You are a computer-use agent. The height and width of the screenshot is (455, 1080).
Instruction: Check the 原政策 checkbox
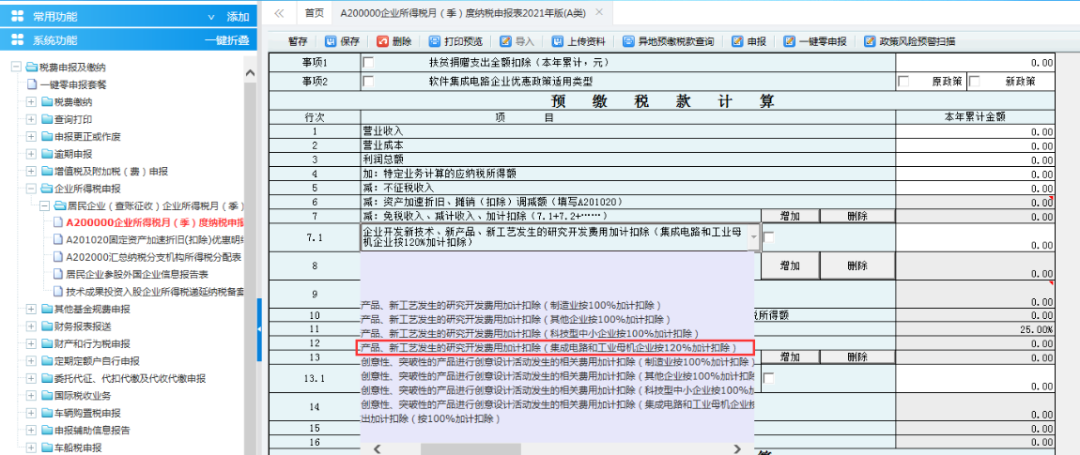pos(904,81)
